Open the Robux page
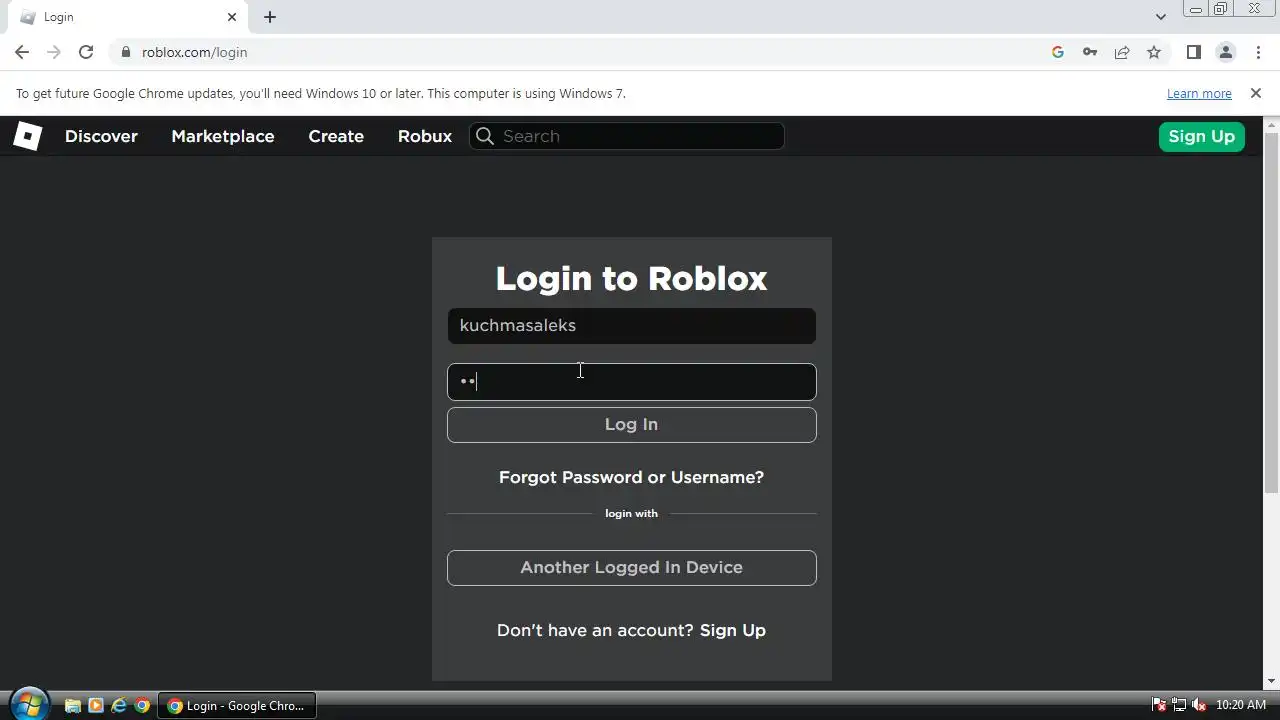1280x720 pixels. [425, 136]
